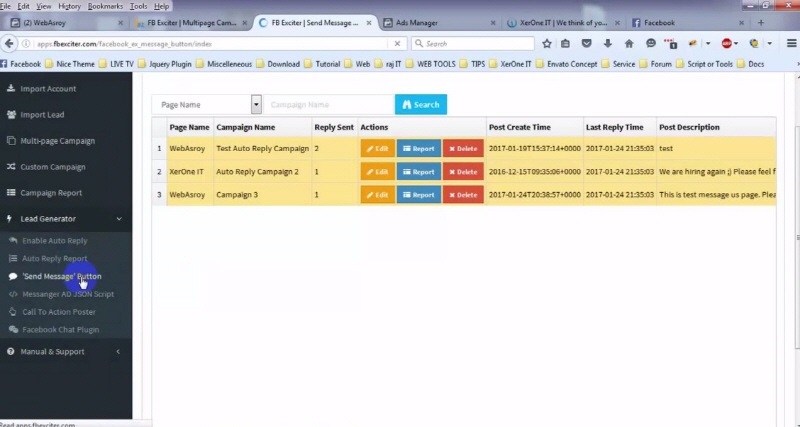Go back with browser back arrow
The width and height of the screenshot is (800, 427).
[9, 44]
